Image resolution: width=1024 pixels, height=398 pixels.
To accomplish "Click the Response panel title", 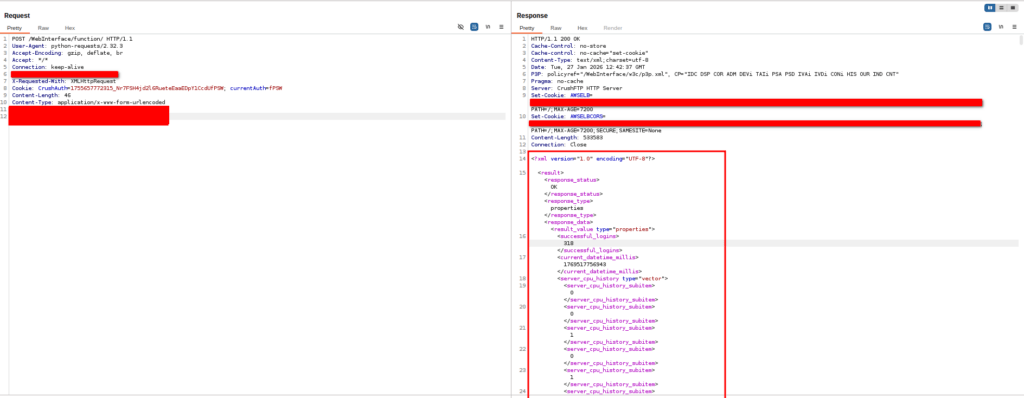I will 532,15.
